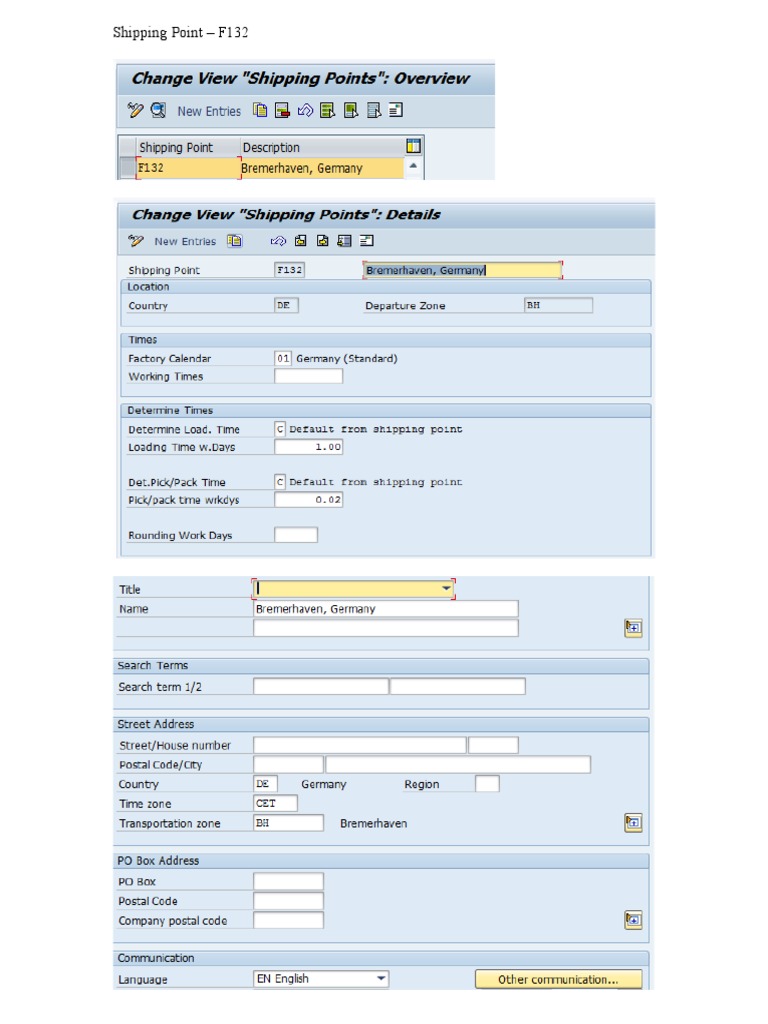
Task: Click the House number input field
Action: click(x=493, y=745)
